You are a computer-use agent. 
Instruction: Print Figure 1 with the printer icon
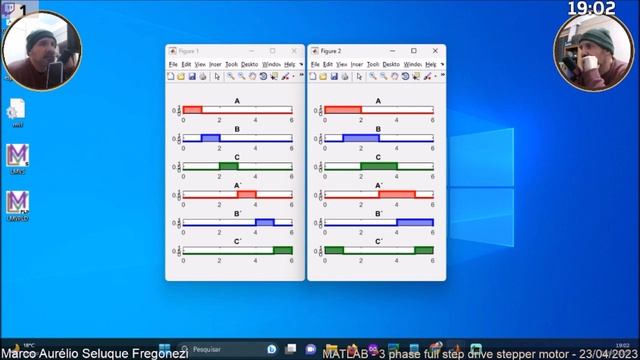203,76
